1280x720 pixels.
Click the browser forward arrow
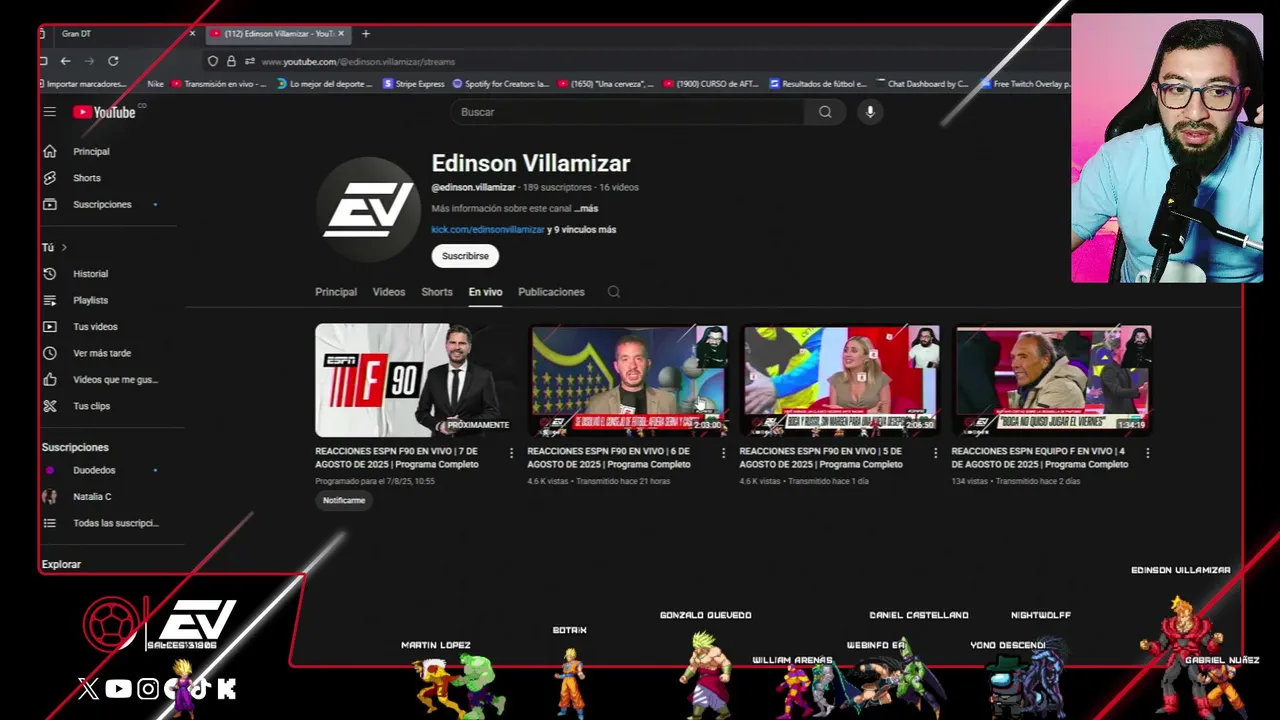coord(89,61)
